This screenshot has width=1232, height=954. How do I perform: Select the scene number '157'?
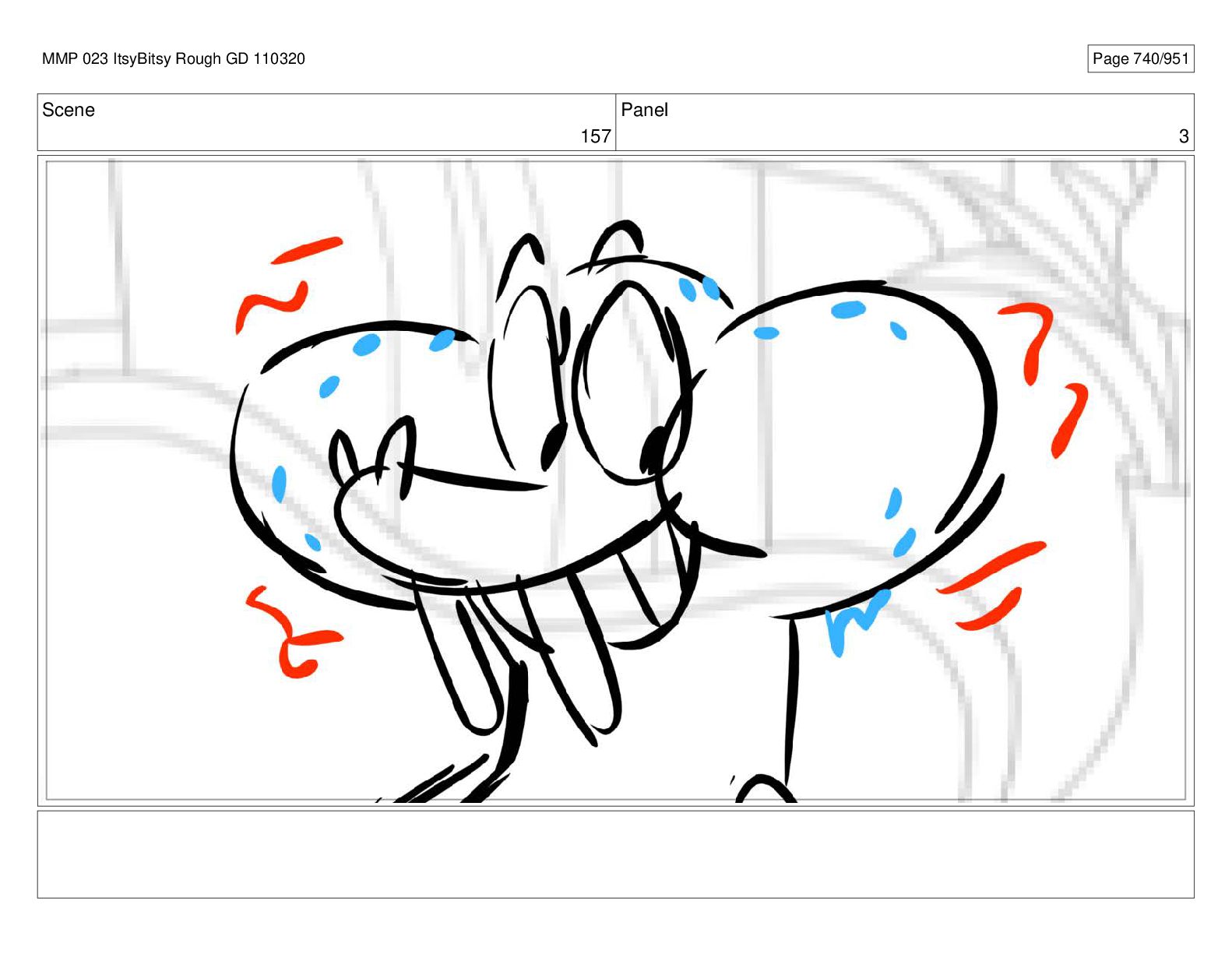click(x=596, y=136)
